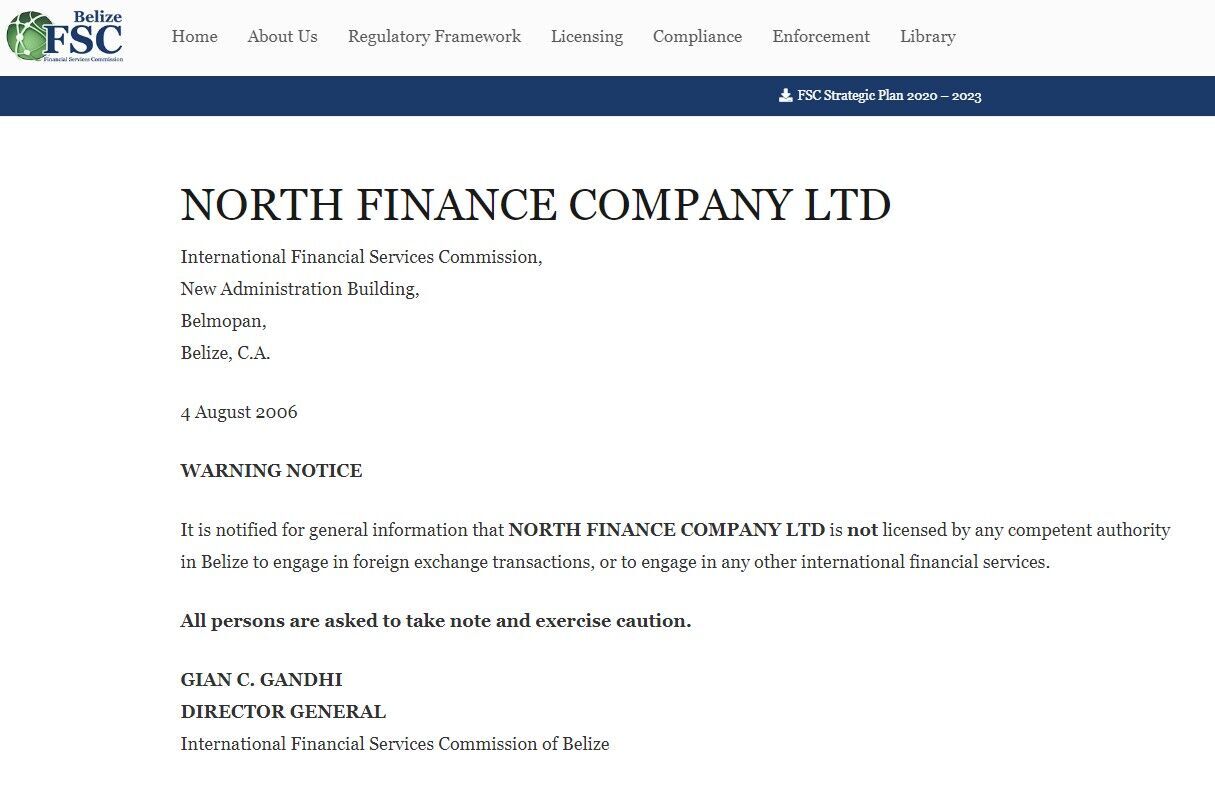Screen dimensions: 1215x807
Task: Open the Home menu item
Action: coord(194,36)
